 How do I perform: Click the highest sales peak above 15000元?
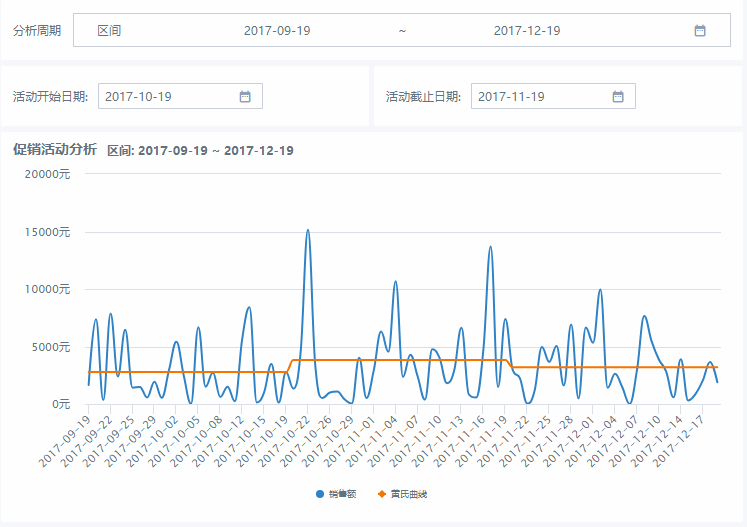click(308, 231)
